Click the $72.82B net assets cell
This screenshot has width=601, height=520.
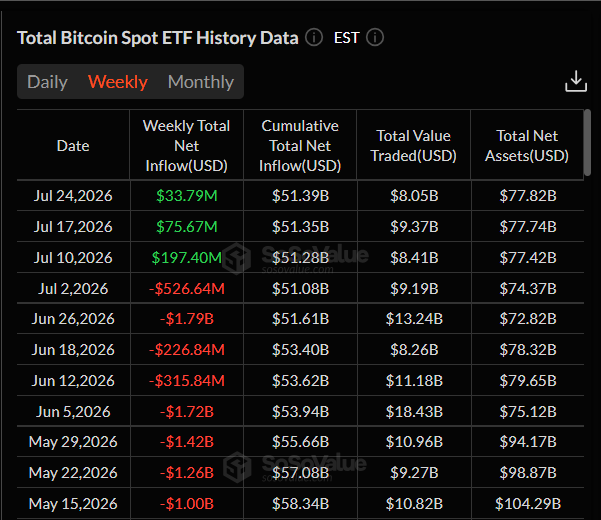(528, 319)
